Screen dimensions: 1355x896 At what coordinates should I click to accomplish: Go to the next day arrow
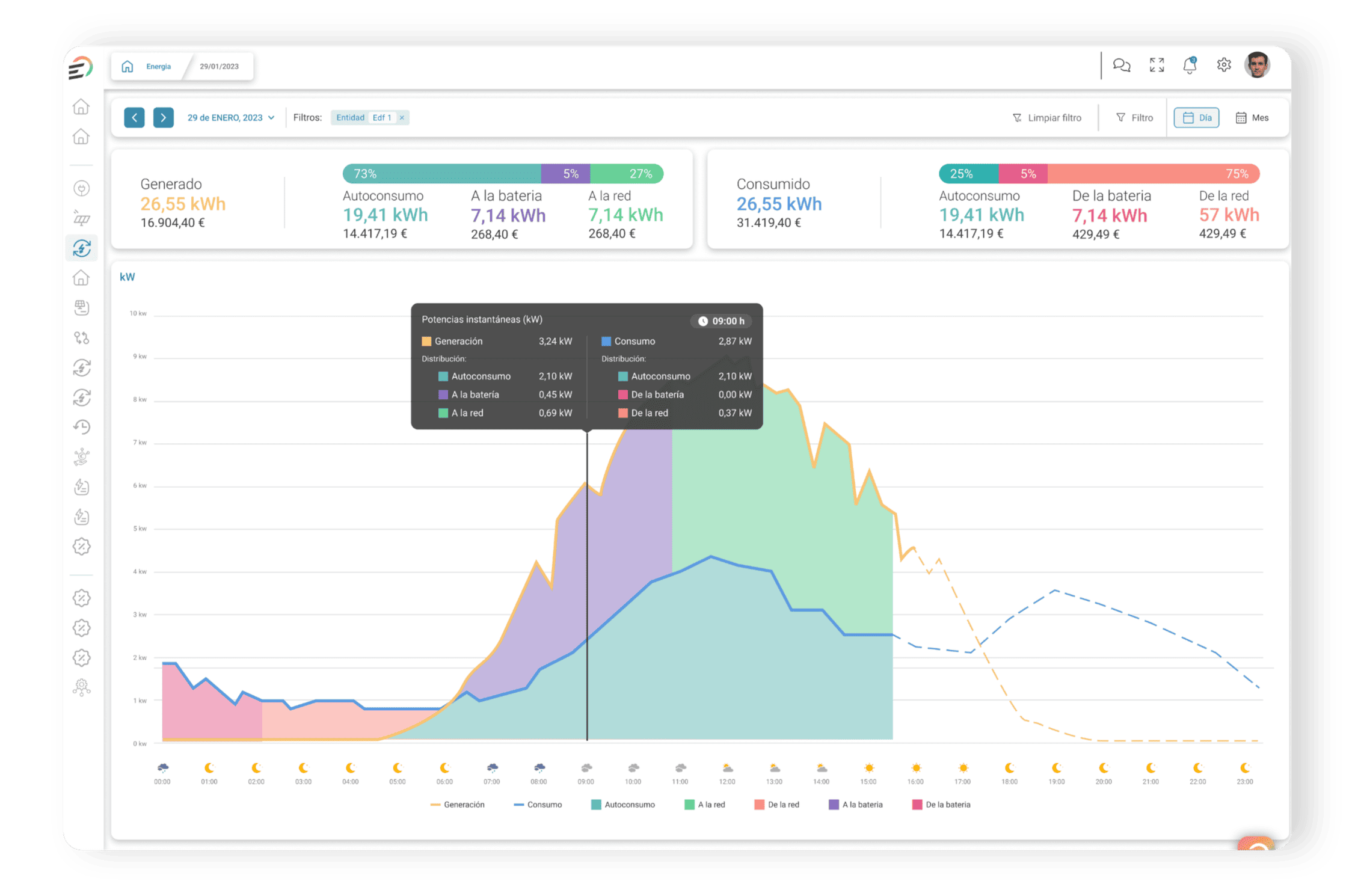(163, 117)
